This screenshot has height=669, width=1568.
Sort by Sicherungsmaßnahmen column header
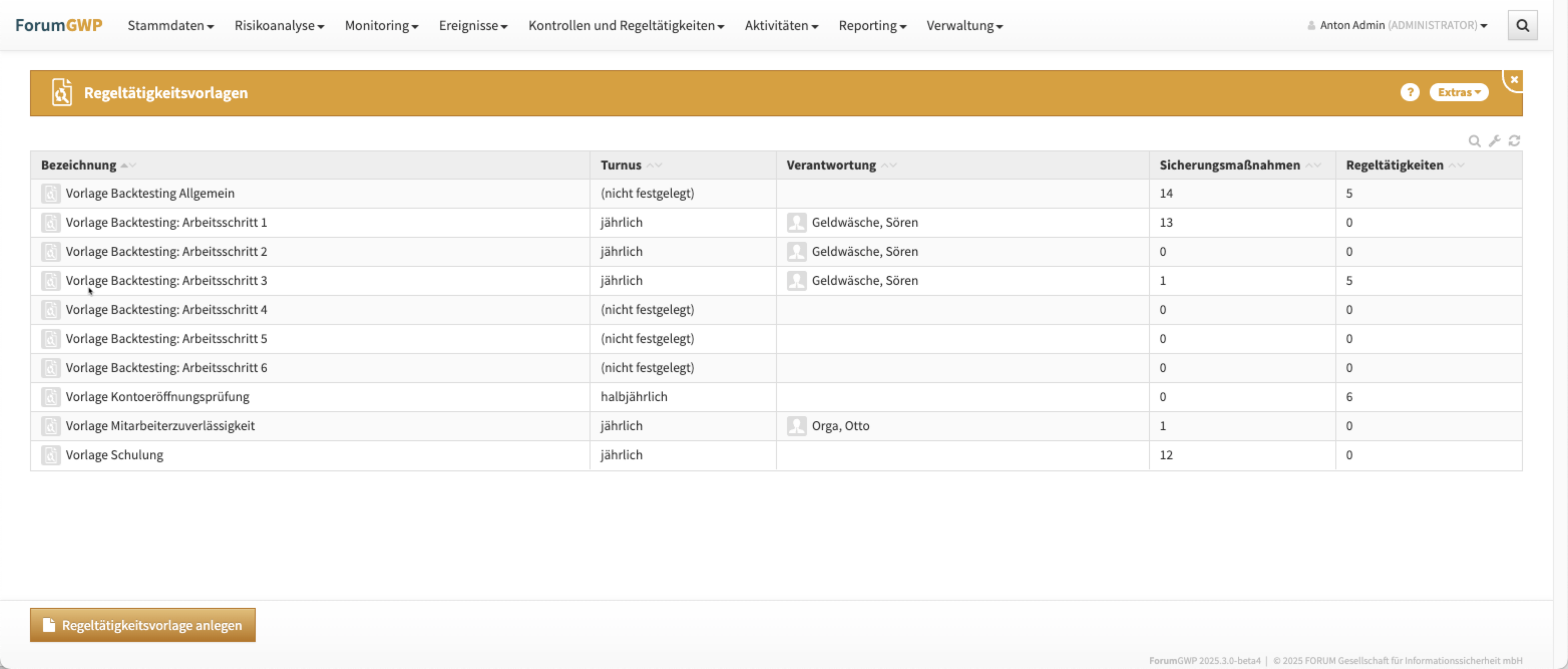tap(1230, 165)
